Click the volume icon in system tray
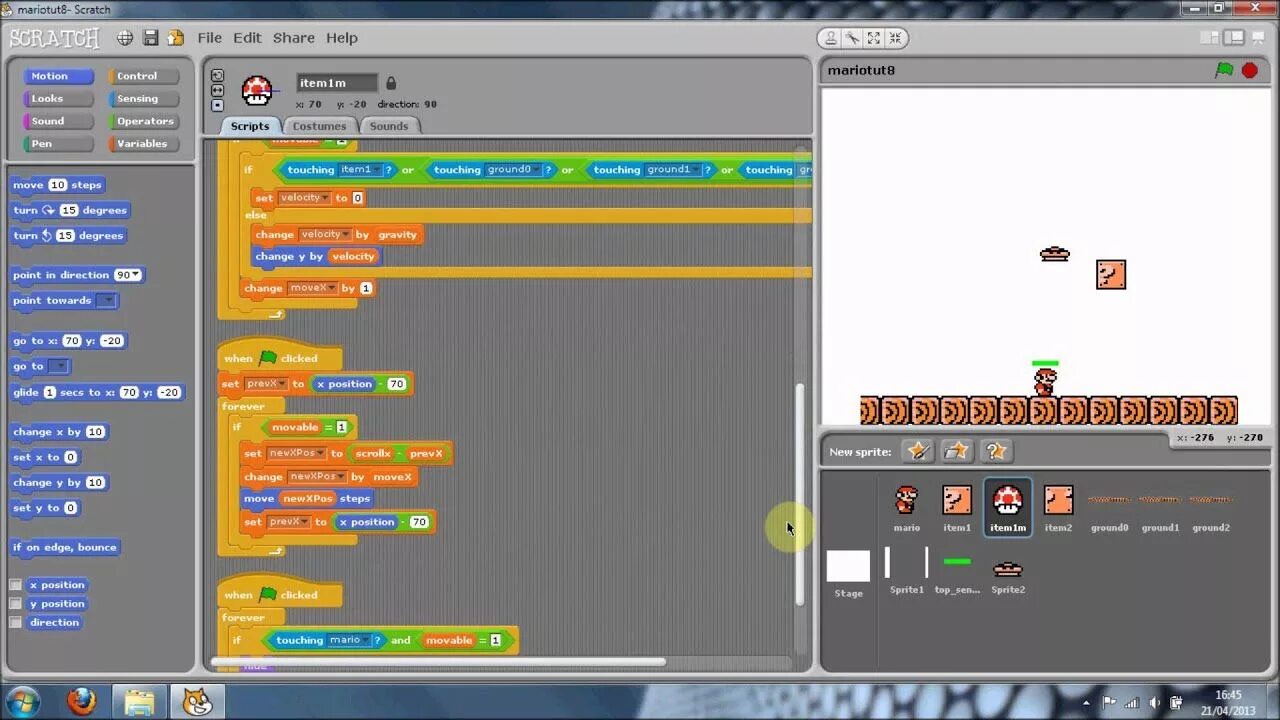Screen dimensions: 1280x720 [1155, 702]
